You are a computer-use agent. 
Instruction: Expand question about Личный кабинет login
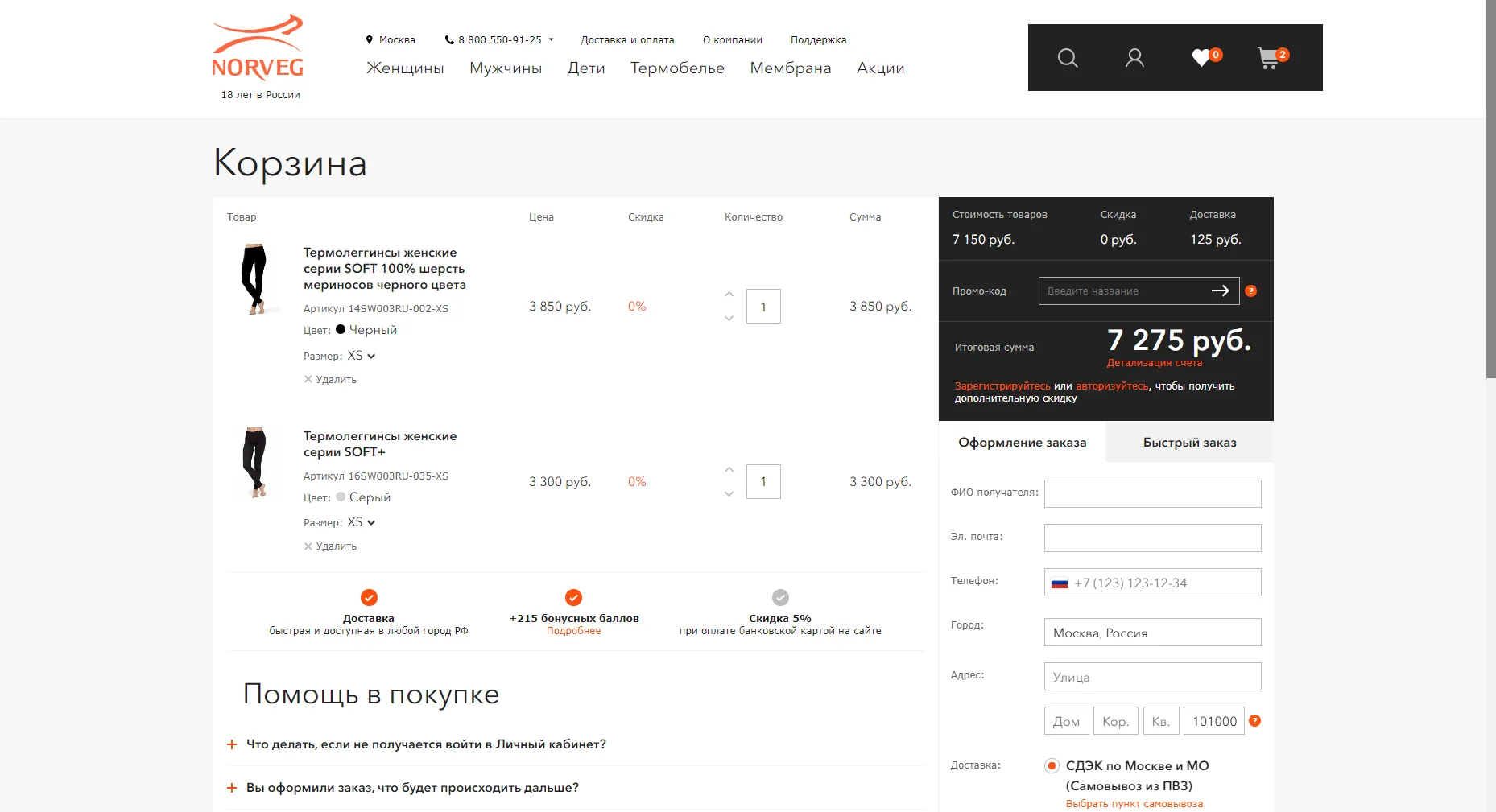(425, 744)
